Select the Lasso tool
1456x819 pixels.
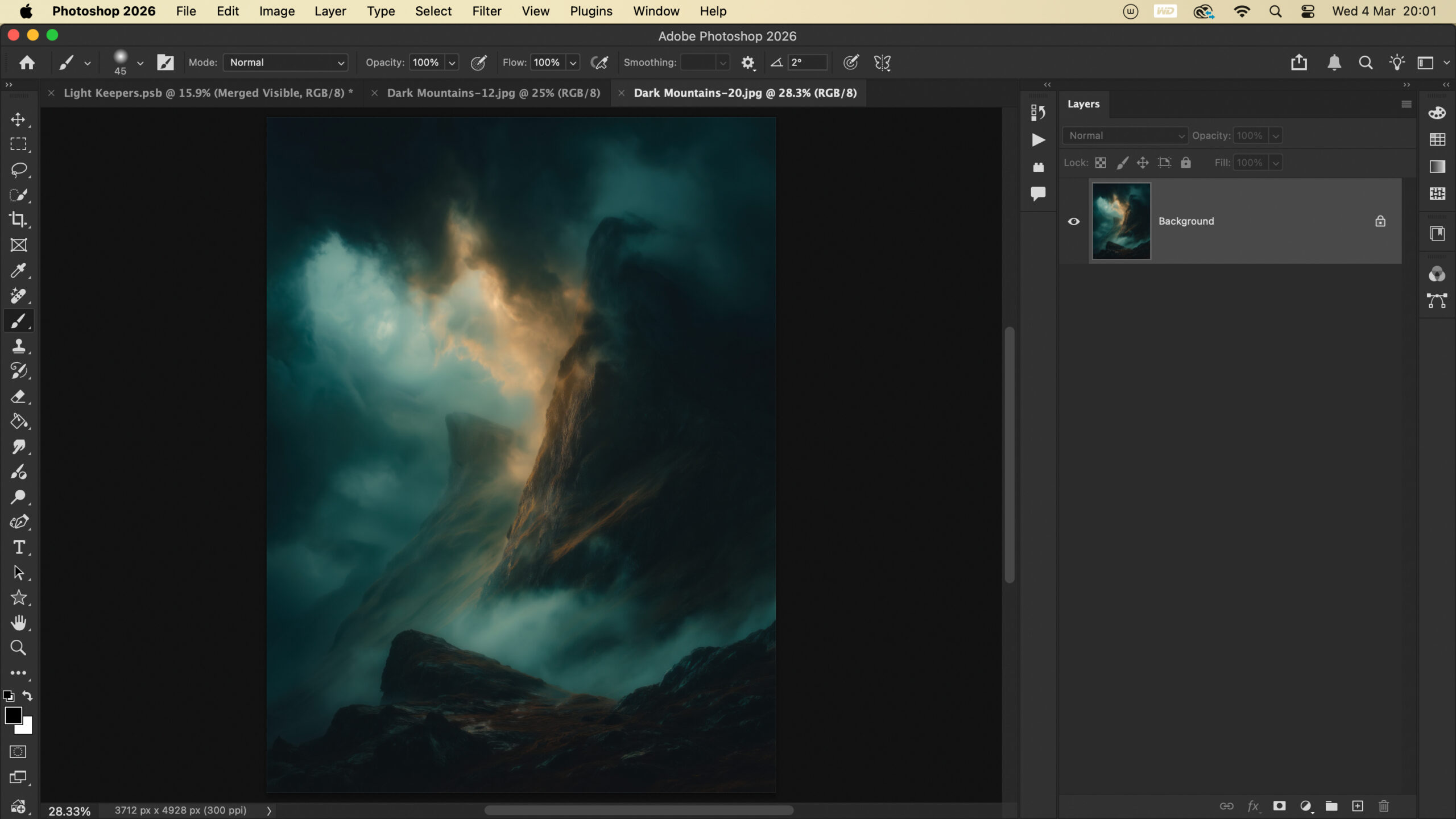[18, 169]
